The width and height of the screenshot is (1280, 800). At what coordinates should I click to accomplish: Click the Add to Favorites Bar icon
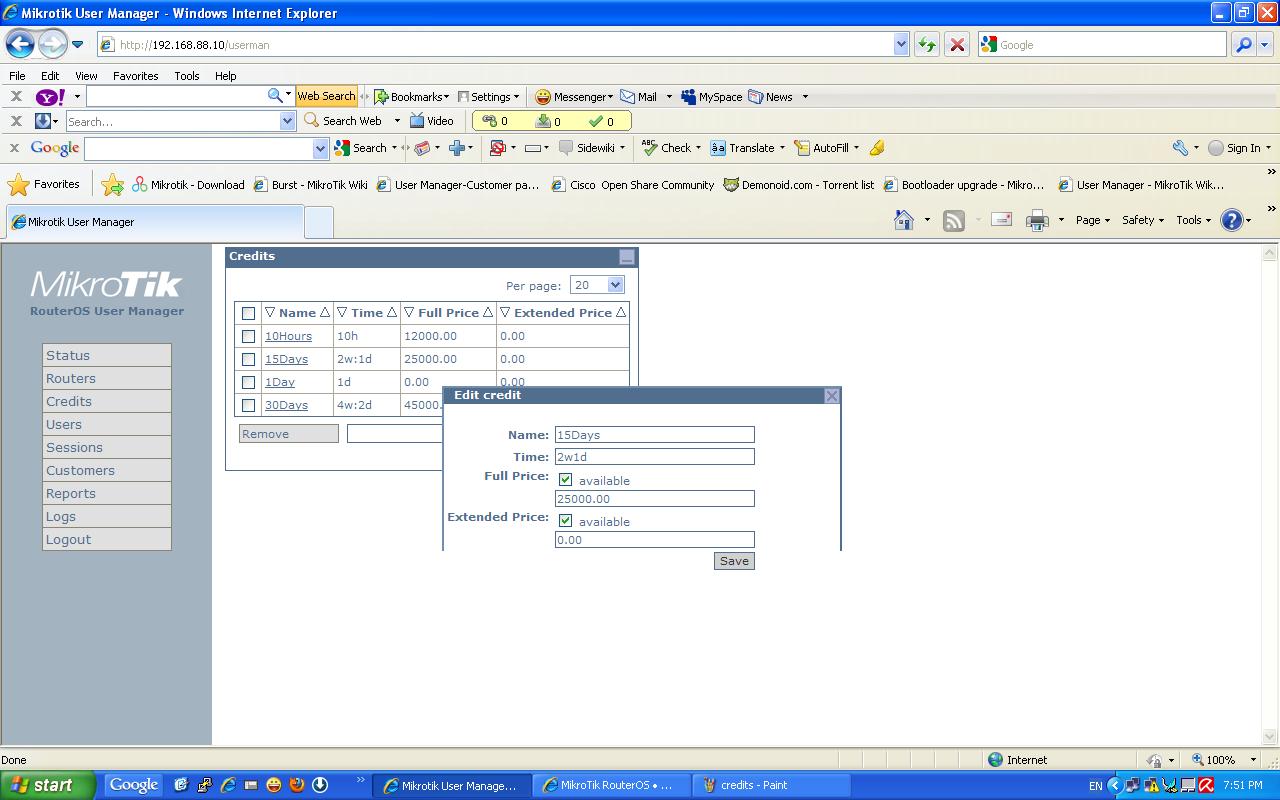click(x=113, y=185)
